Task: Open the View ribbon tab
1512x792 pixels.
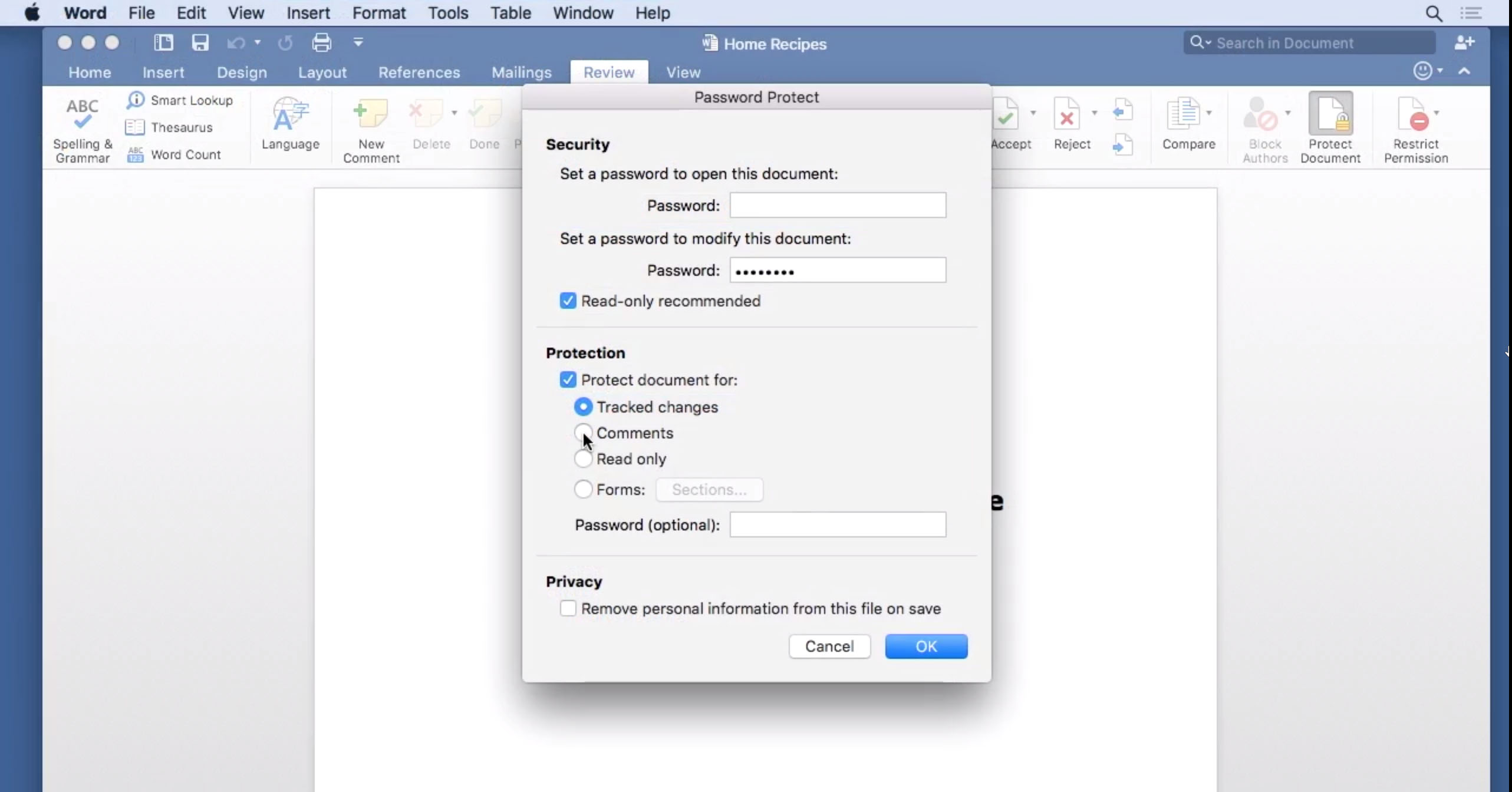Action: (x=683, y=72)
